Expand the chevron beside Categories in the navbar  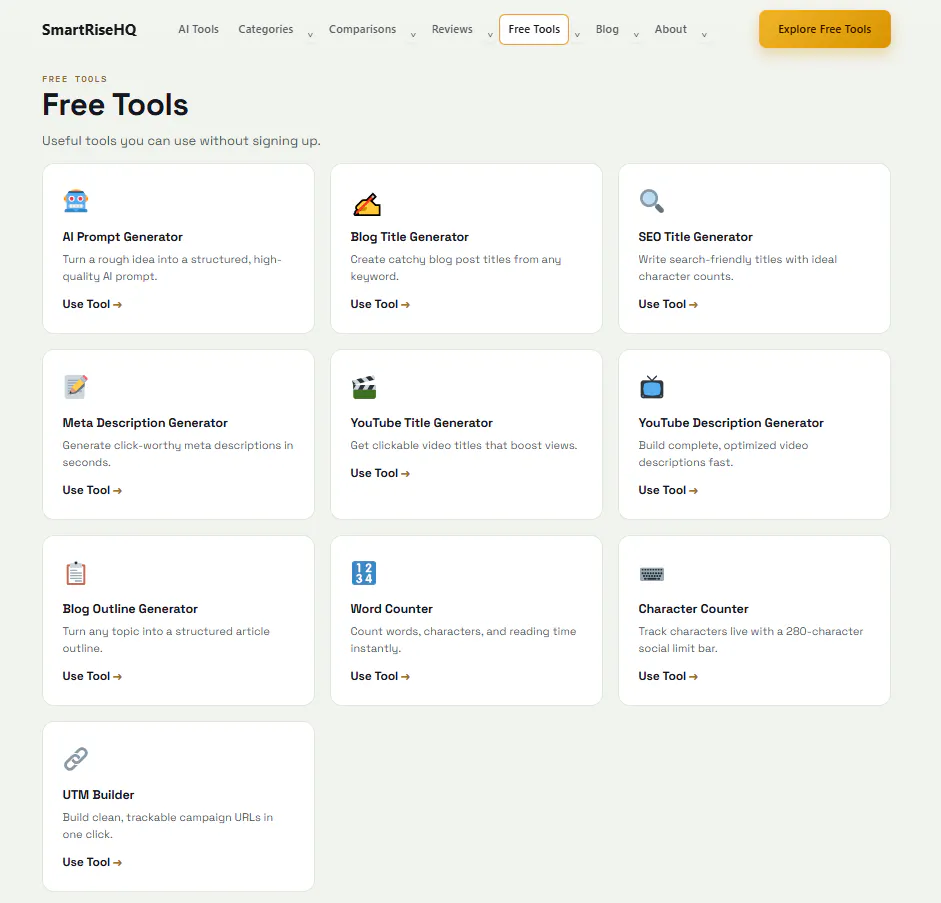click(310, 35)
